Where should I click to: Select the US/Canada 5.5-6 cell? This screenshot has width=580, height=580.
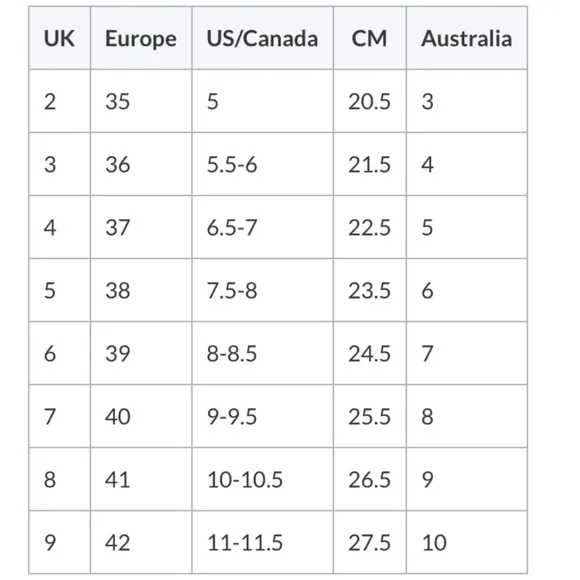[x=263, y=164]
